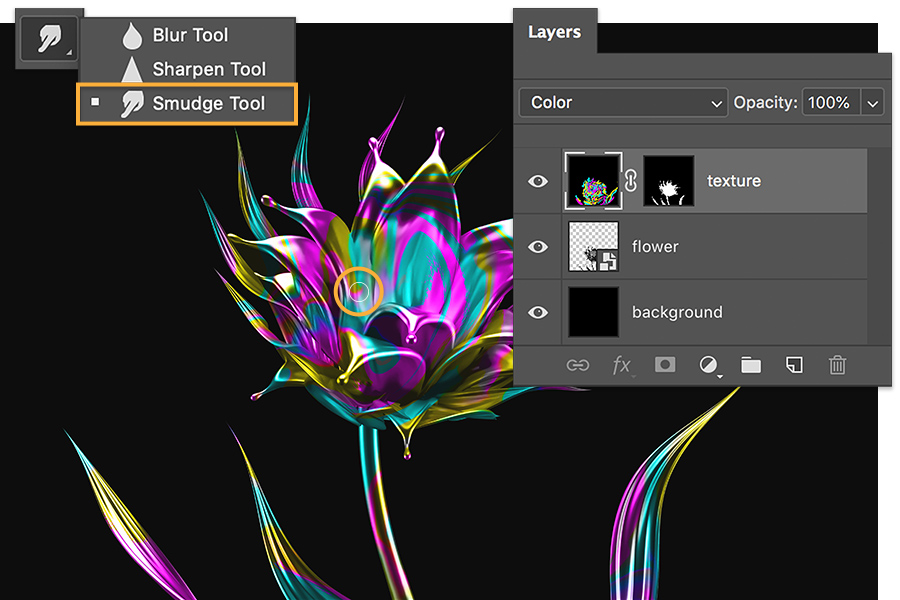Hide the background layer

pyautogui.click(x=538, y=312)
